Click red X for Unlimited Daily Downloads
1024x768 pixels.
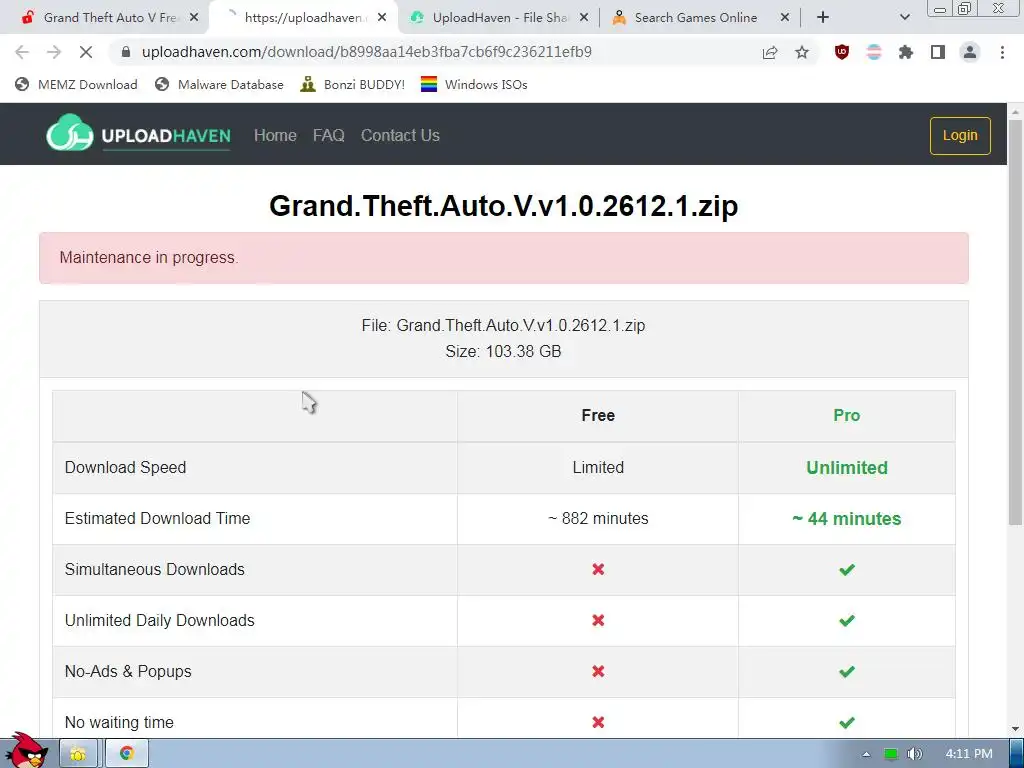[598, 620]
